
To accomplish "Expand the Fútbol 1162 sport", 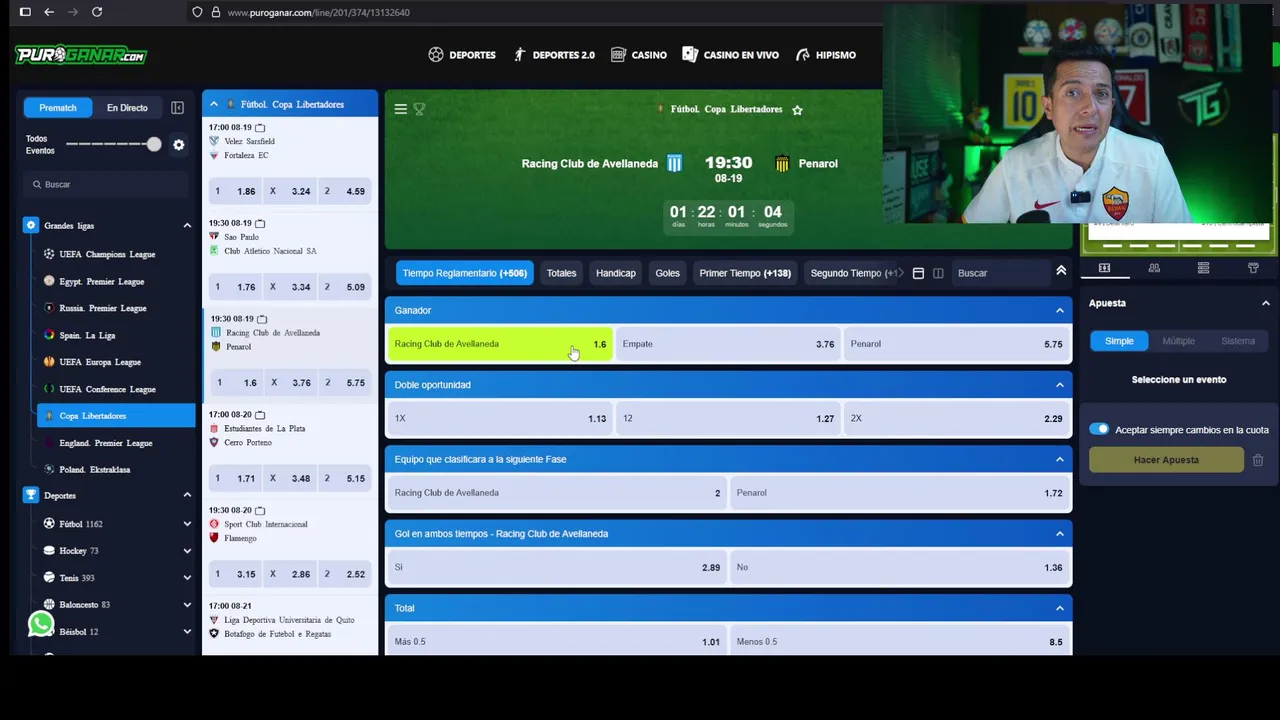I will 187,524.
